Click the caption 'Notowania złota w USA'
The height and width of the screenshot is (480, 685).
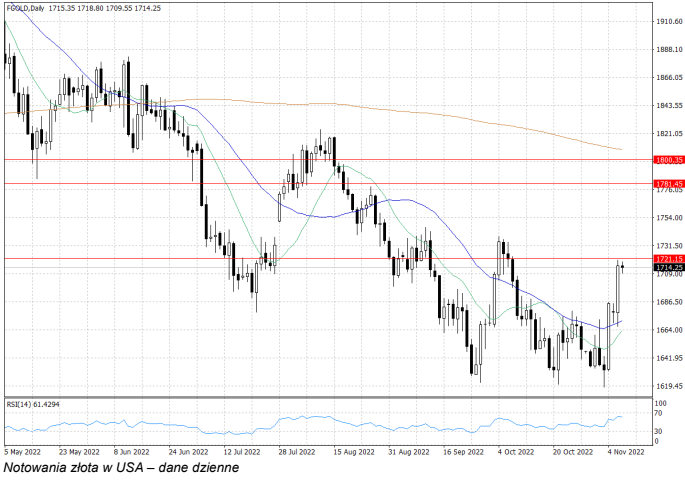point(80,467)
